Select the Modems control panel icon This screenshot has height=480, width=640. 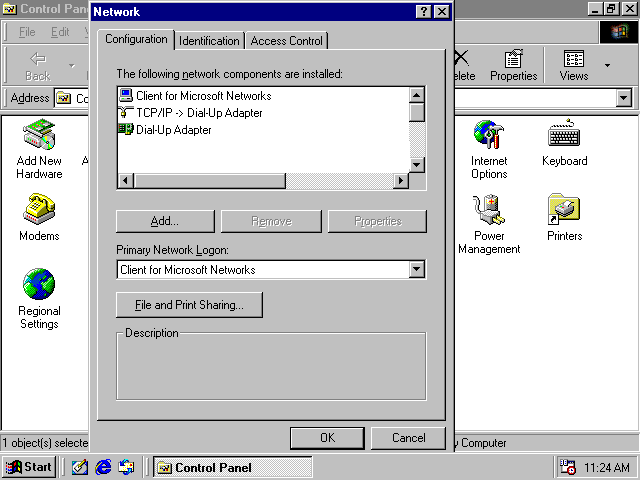(39, 217)
